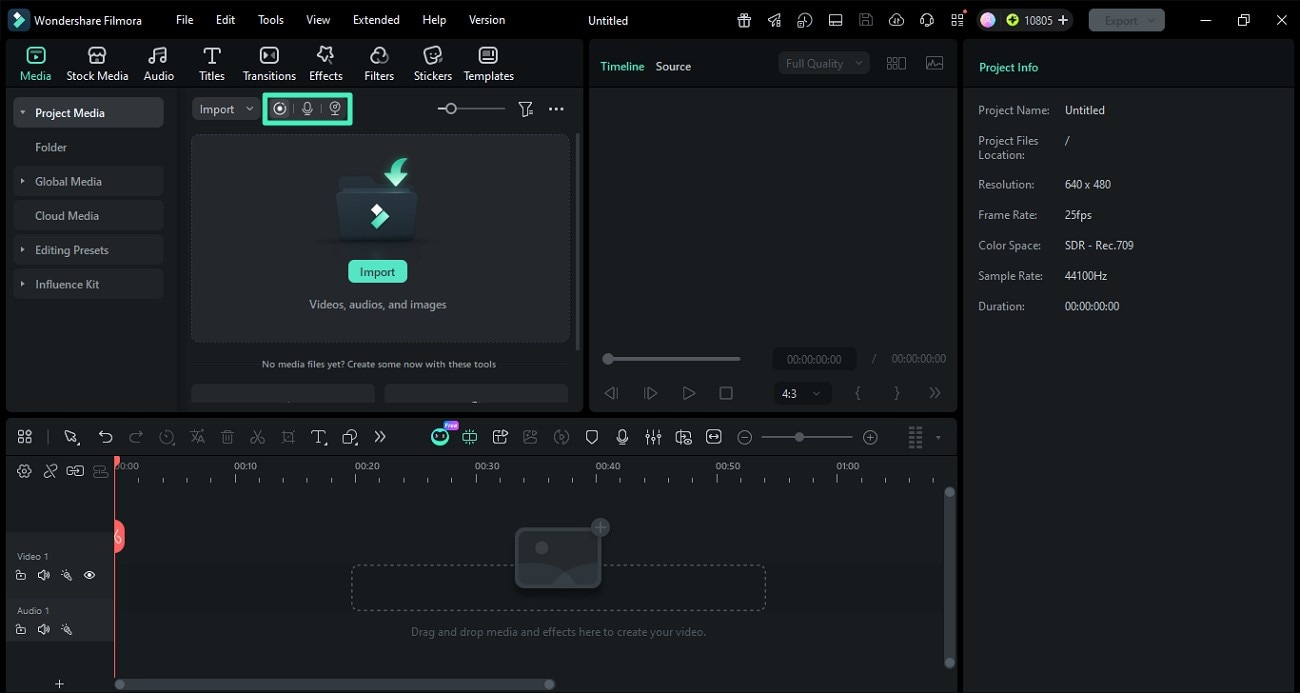Open the View menu
Viewport: 1300px width, 693px height.
[x=318, y=20]
